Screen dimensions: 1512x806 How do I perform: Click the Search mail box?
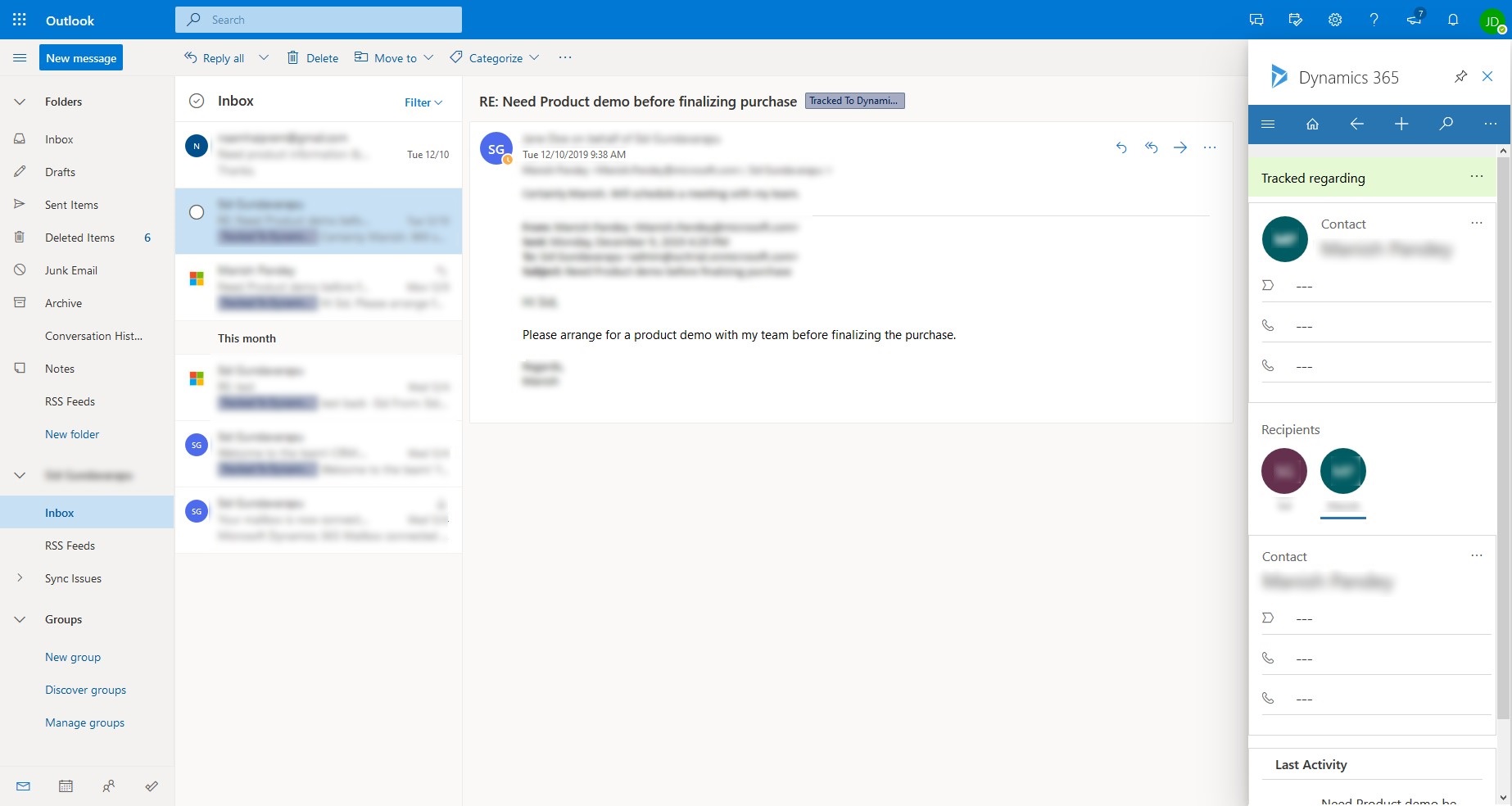pyautogui.click(x=319, y=20)
